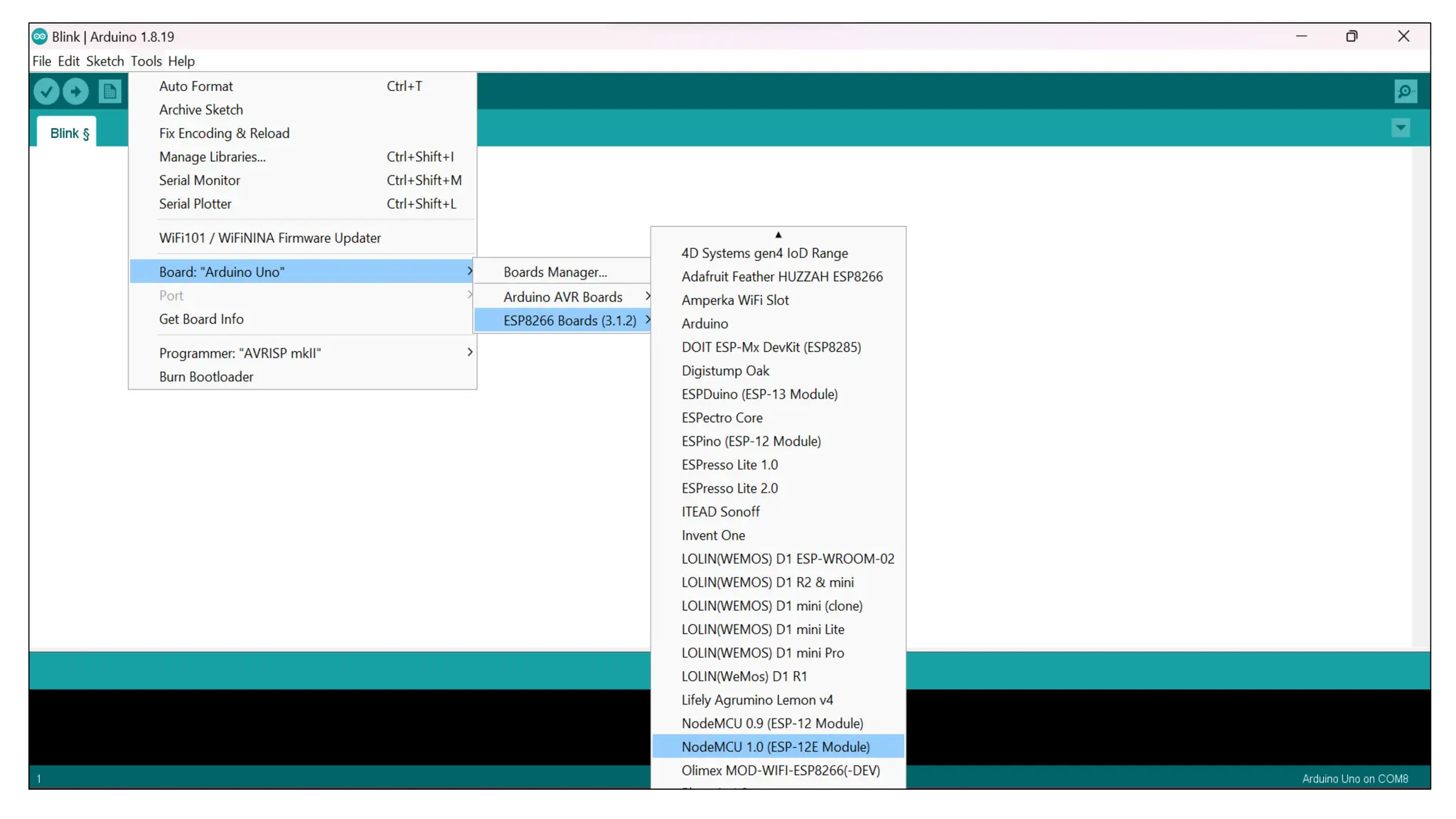
Task: Open Manage Libraries
Action: coord(212,157)
